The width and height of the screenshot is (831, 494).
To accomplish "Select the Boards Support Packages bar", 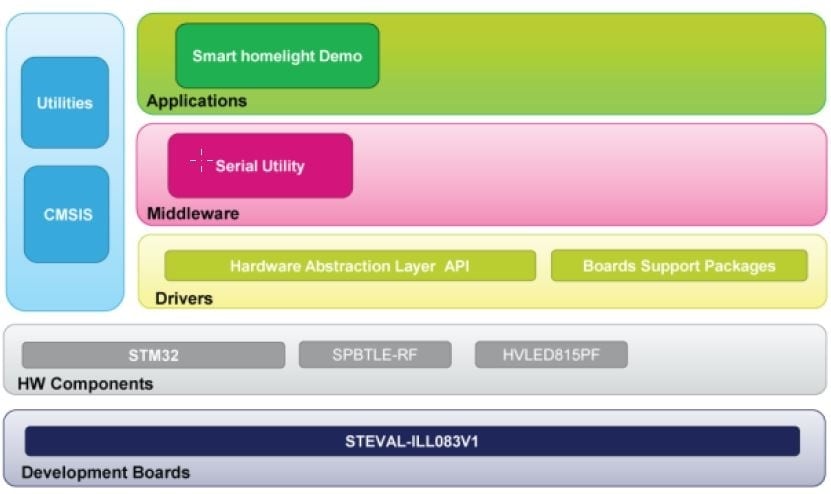I will pos(678,266).
